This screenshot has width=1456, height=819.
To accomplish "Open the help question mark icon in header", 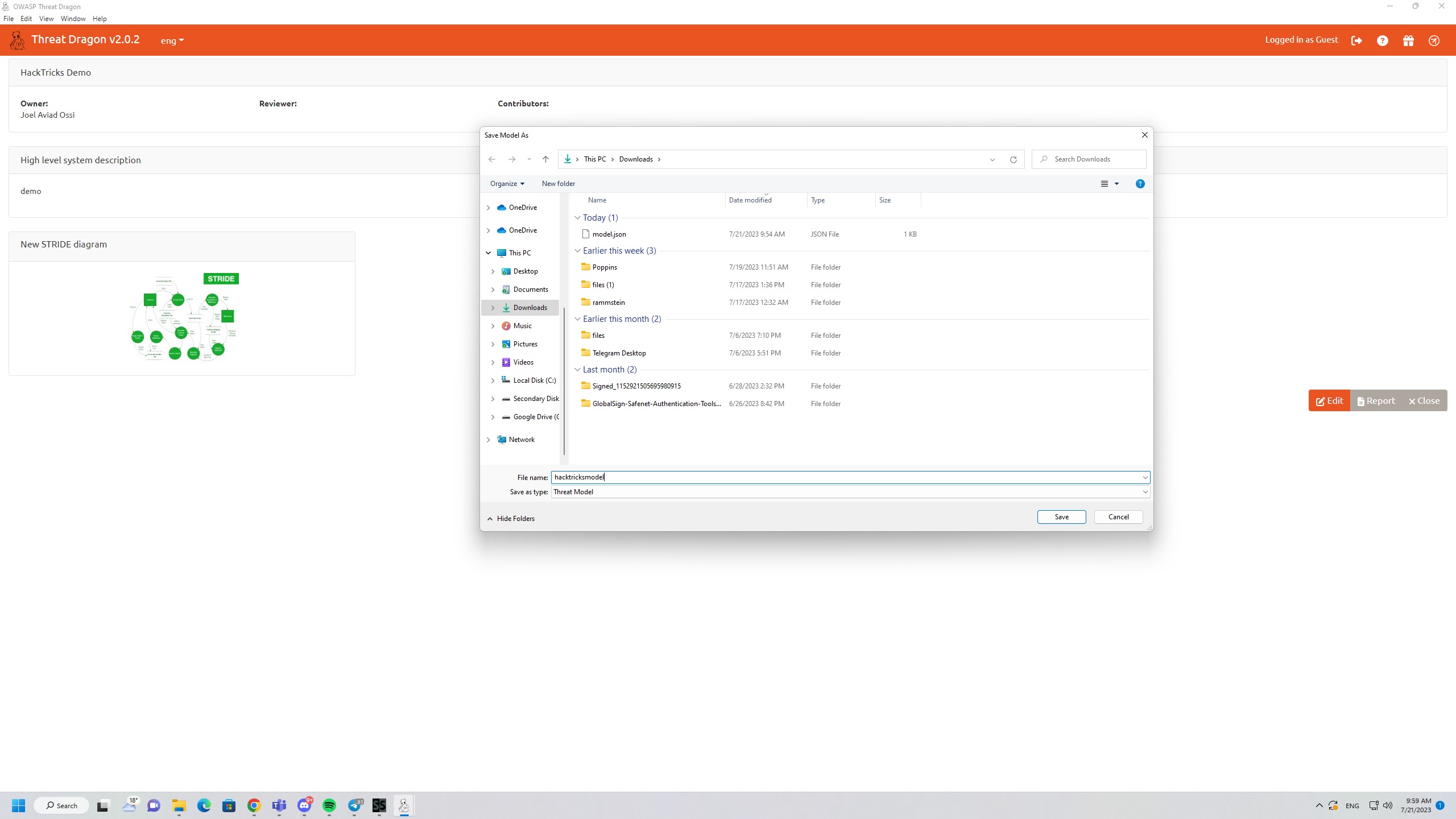I will coord(1383,40).
